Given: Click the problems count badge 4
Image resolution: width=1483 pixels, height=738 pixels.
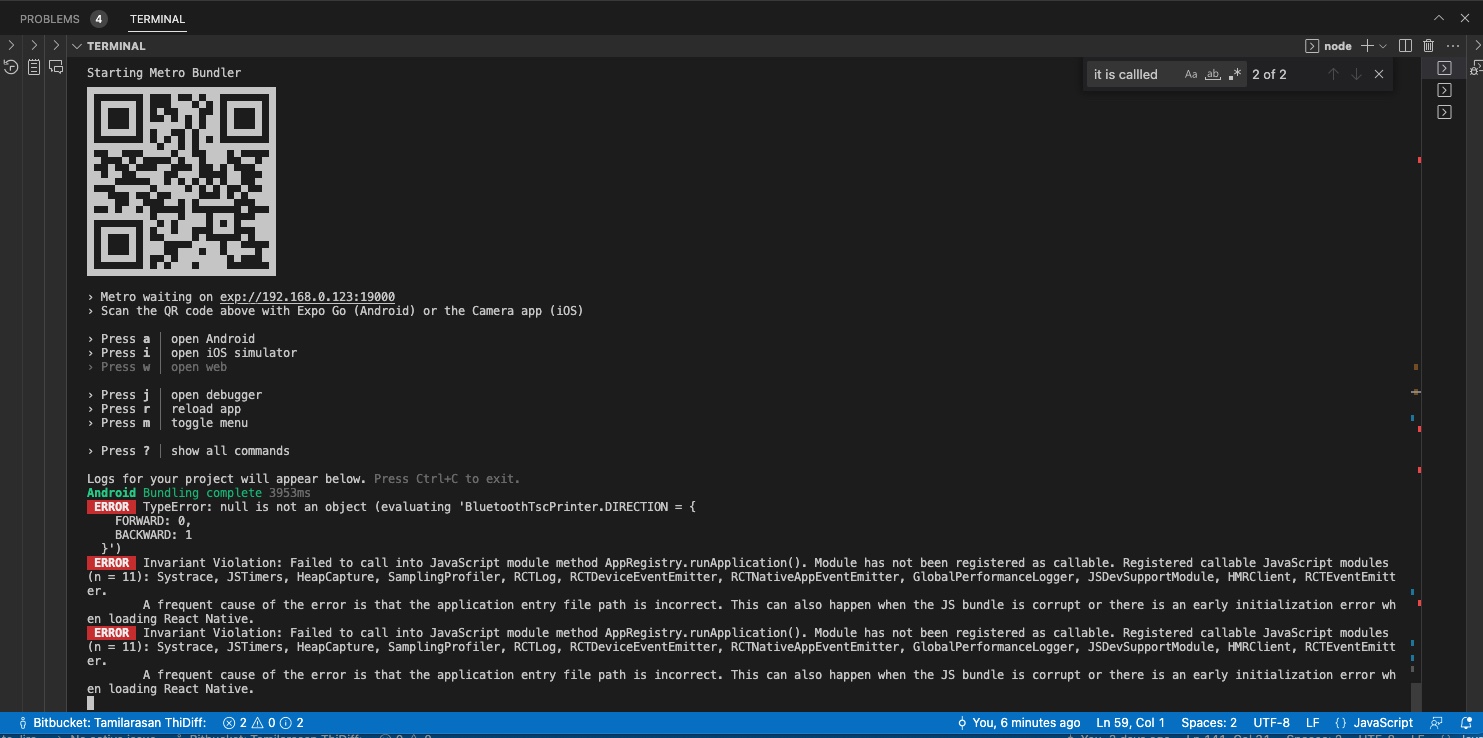Looking at the screenshot, I should tap(98, 19).
